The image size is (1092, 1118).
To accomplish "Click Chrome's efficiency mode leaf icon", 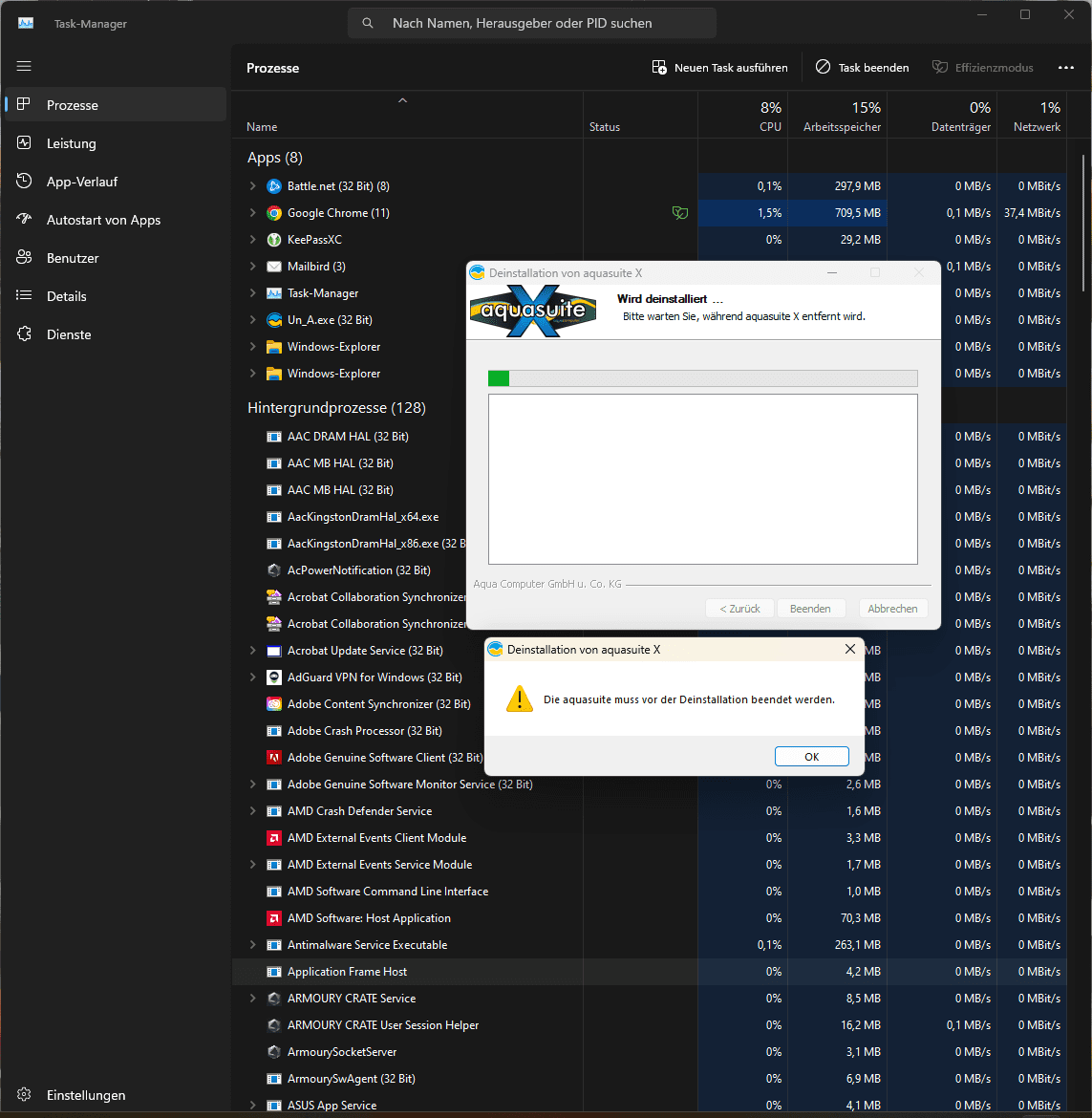I will 680,212.
